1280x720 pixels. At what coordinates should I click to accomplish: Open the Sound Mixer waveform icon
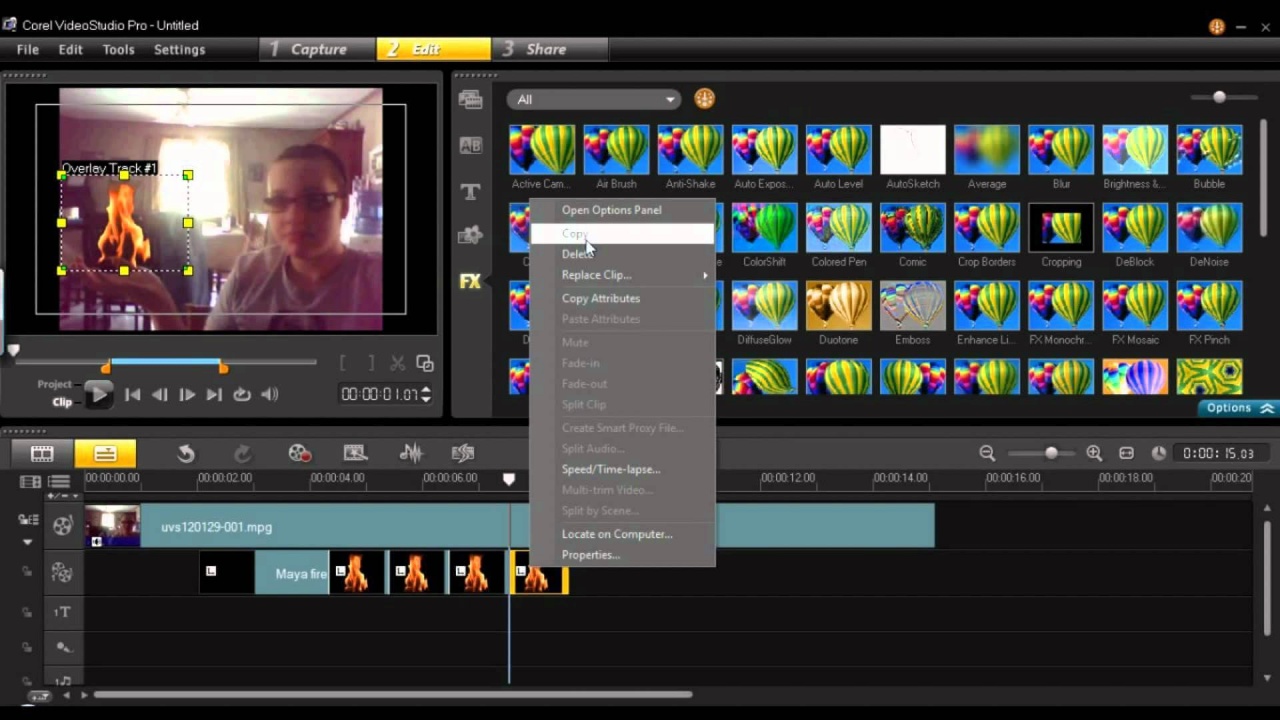pos(410,454)
